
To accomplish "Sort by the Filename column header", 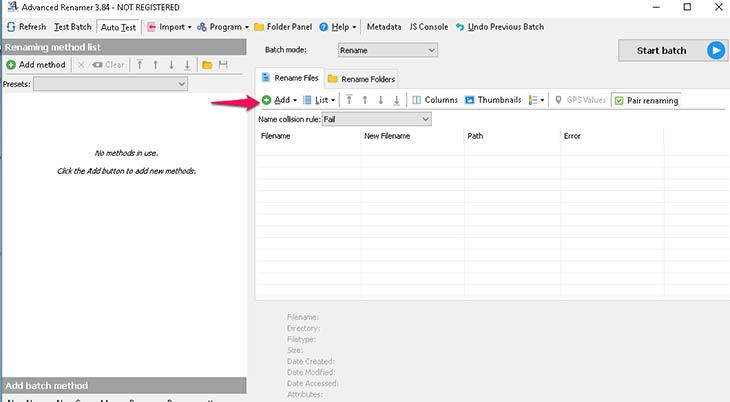I will click(308, 136).
